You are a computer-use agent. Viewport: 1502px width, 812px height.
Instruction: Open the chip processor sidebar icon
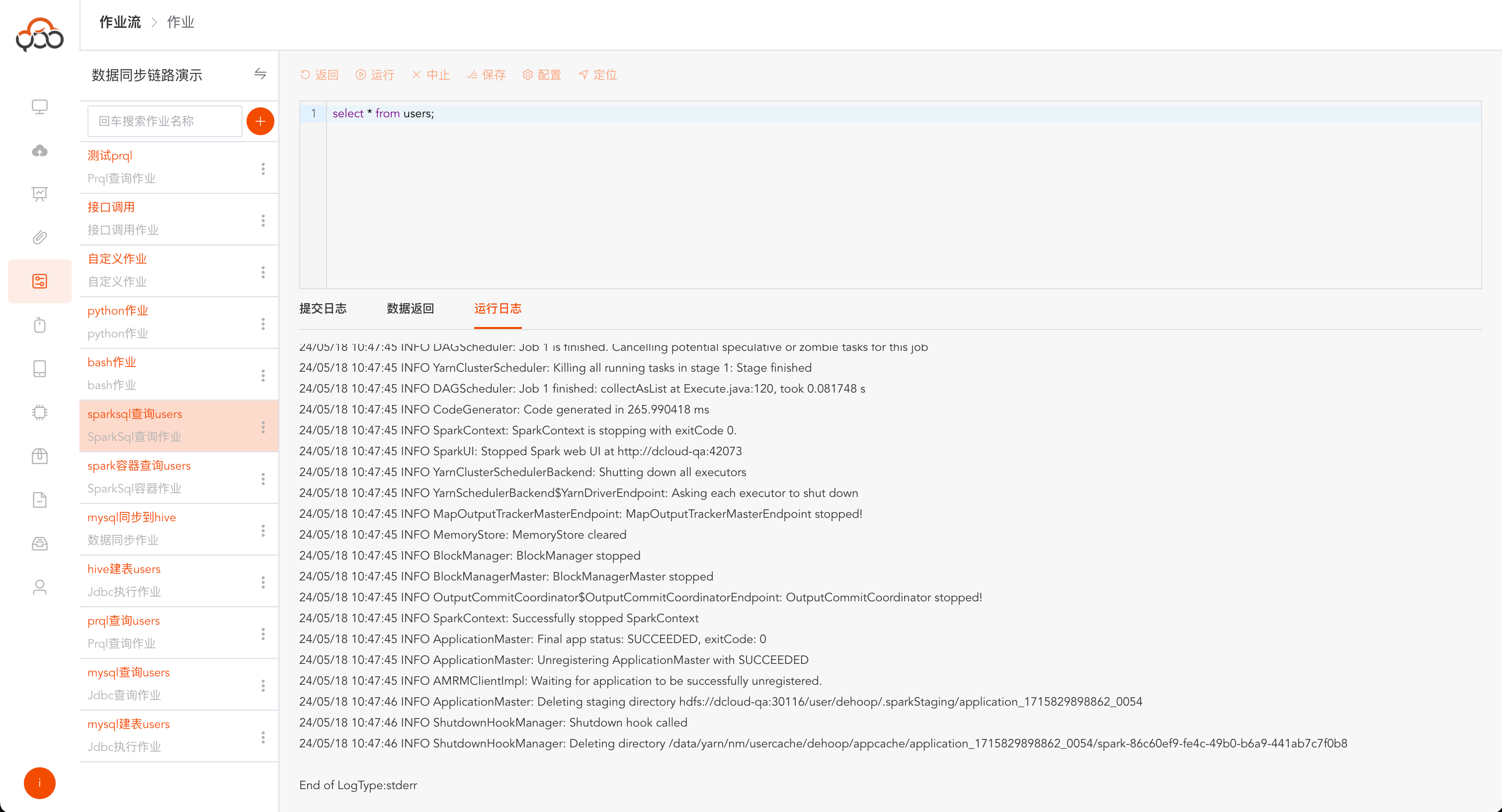40,412
